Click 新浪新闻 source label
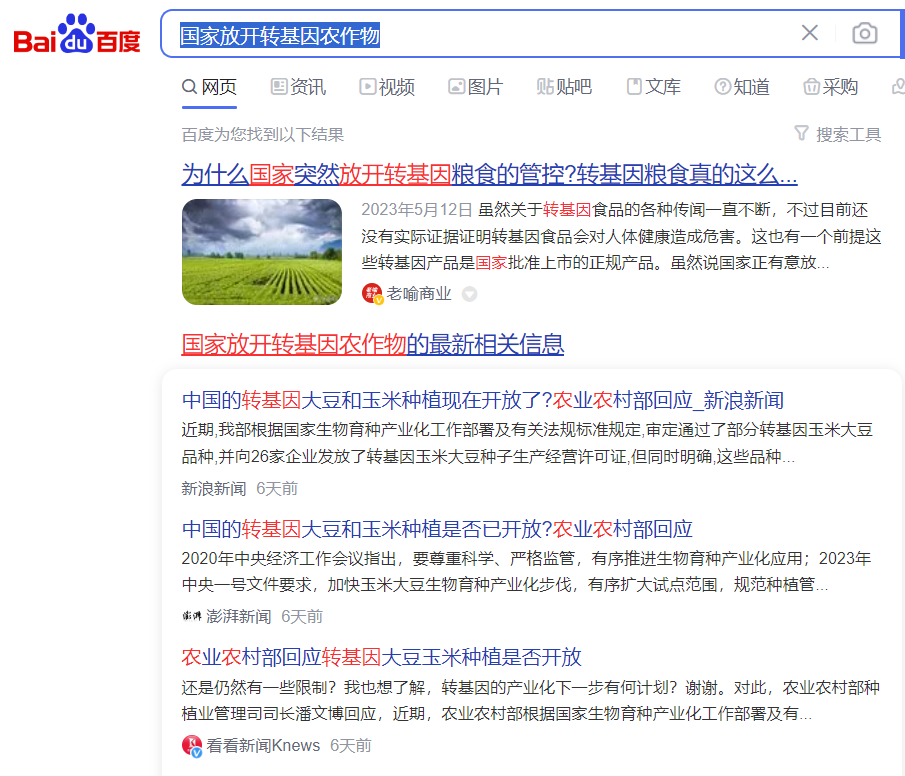The width and height of the screenshot is (905, 776). [x=214, y=488]
